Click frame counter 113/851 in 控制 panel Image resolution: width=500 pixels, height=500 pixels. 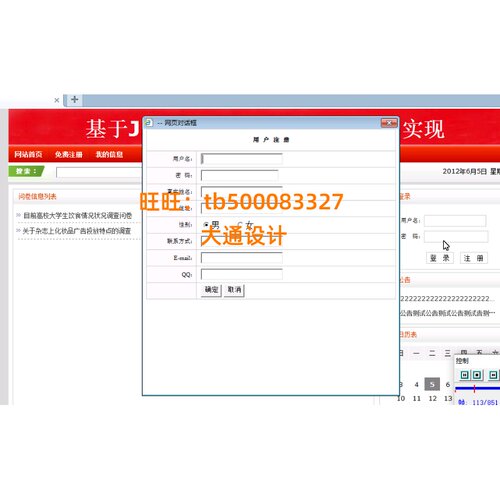click(485, 403)
